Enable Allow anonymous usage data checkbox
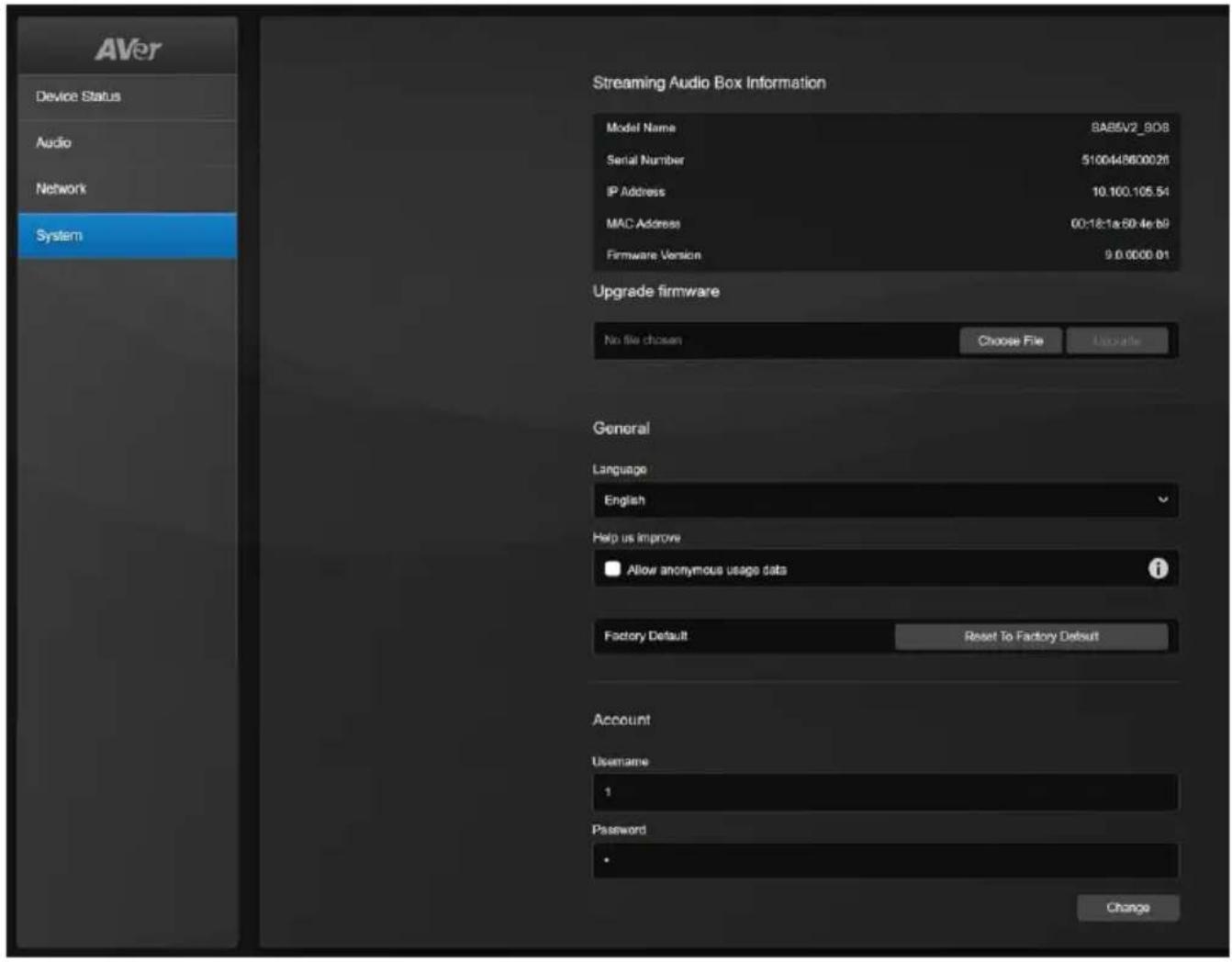The image size is (1232, 962). click(612, 569)
